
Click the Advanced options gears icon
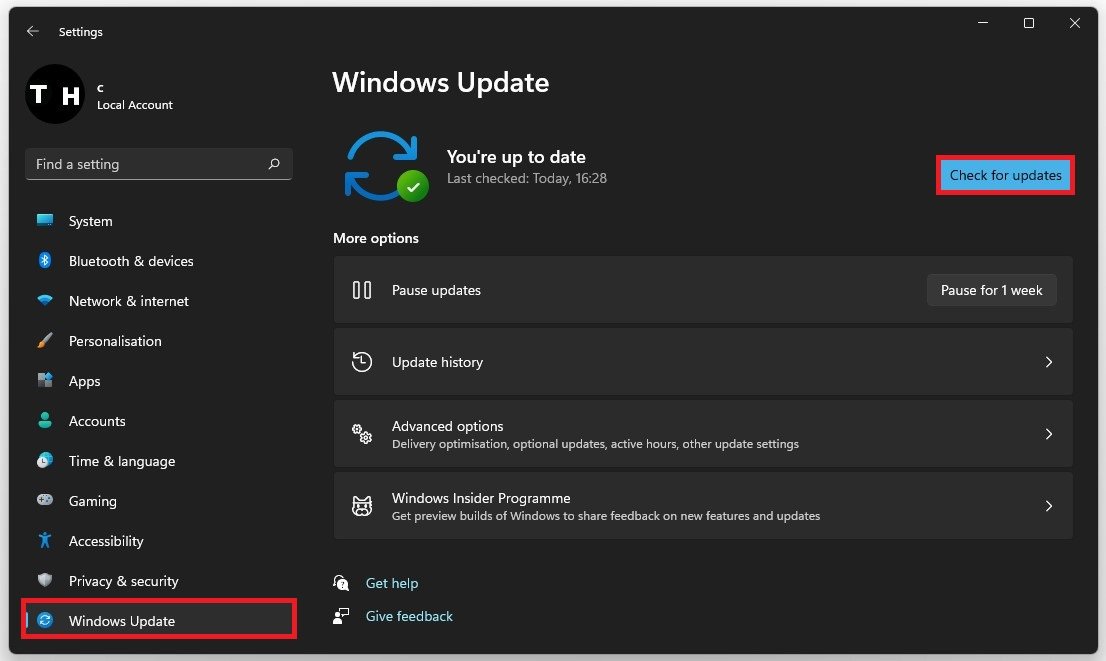(x=362, y=434)
